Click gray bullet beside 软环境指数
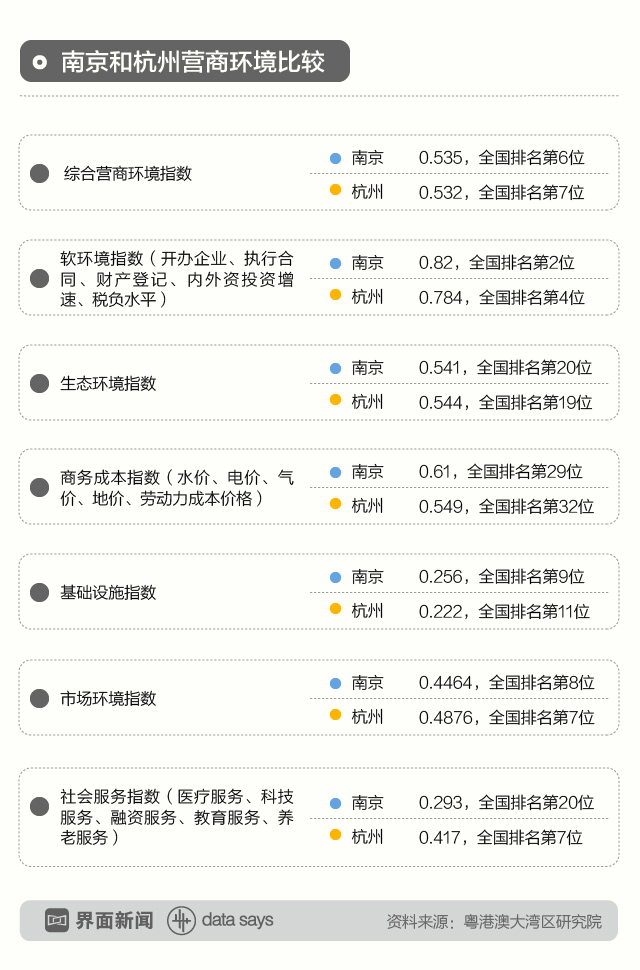This screenshot has width=640, height=970. pos(40,278)
